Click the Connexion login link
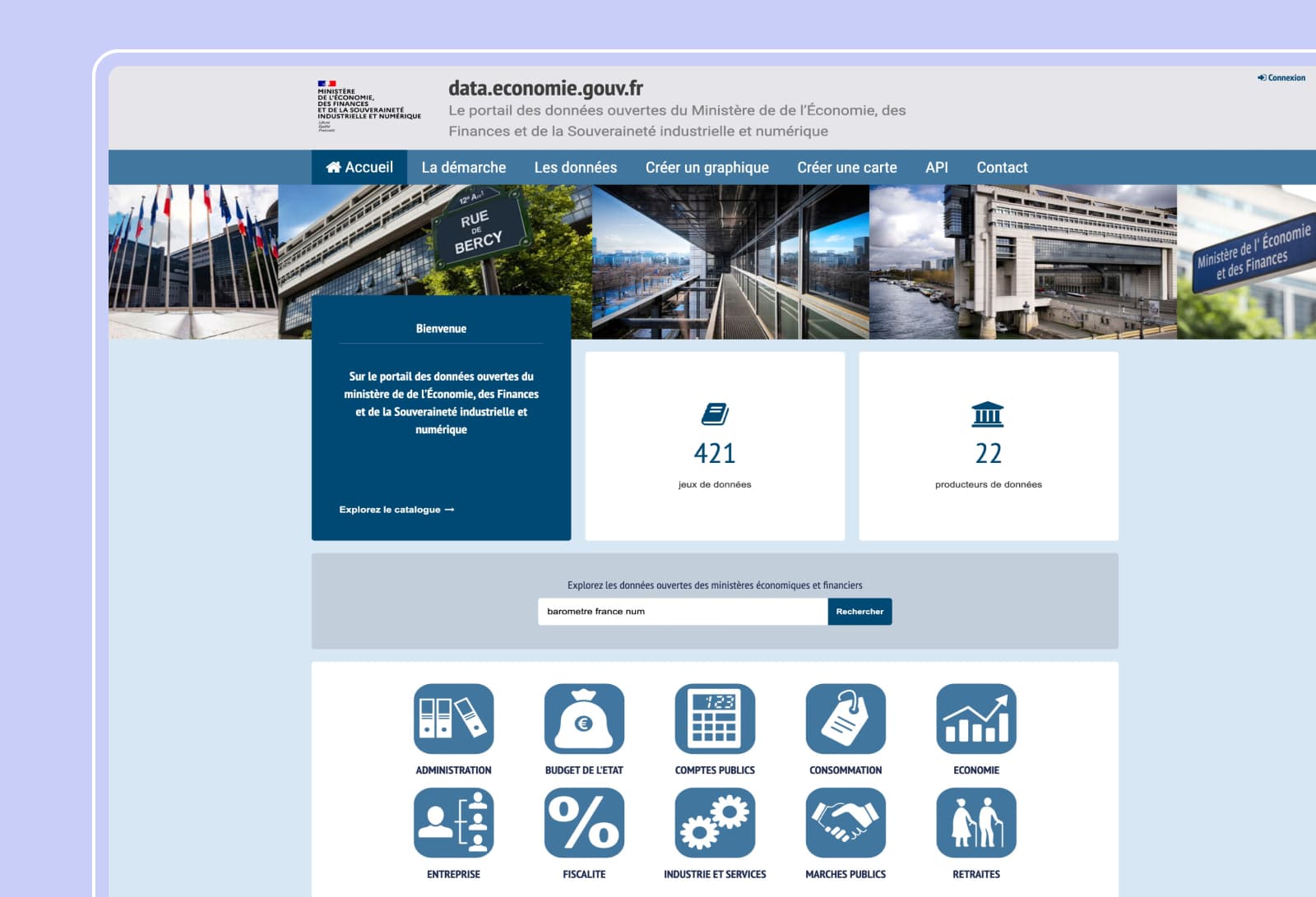1316x897 pixels. 1281,78
